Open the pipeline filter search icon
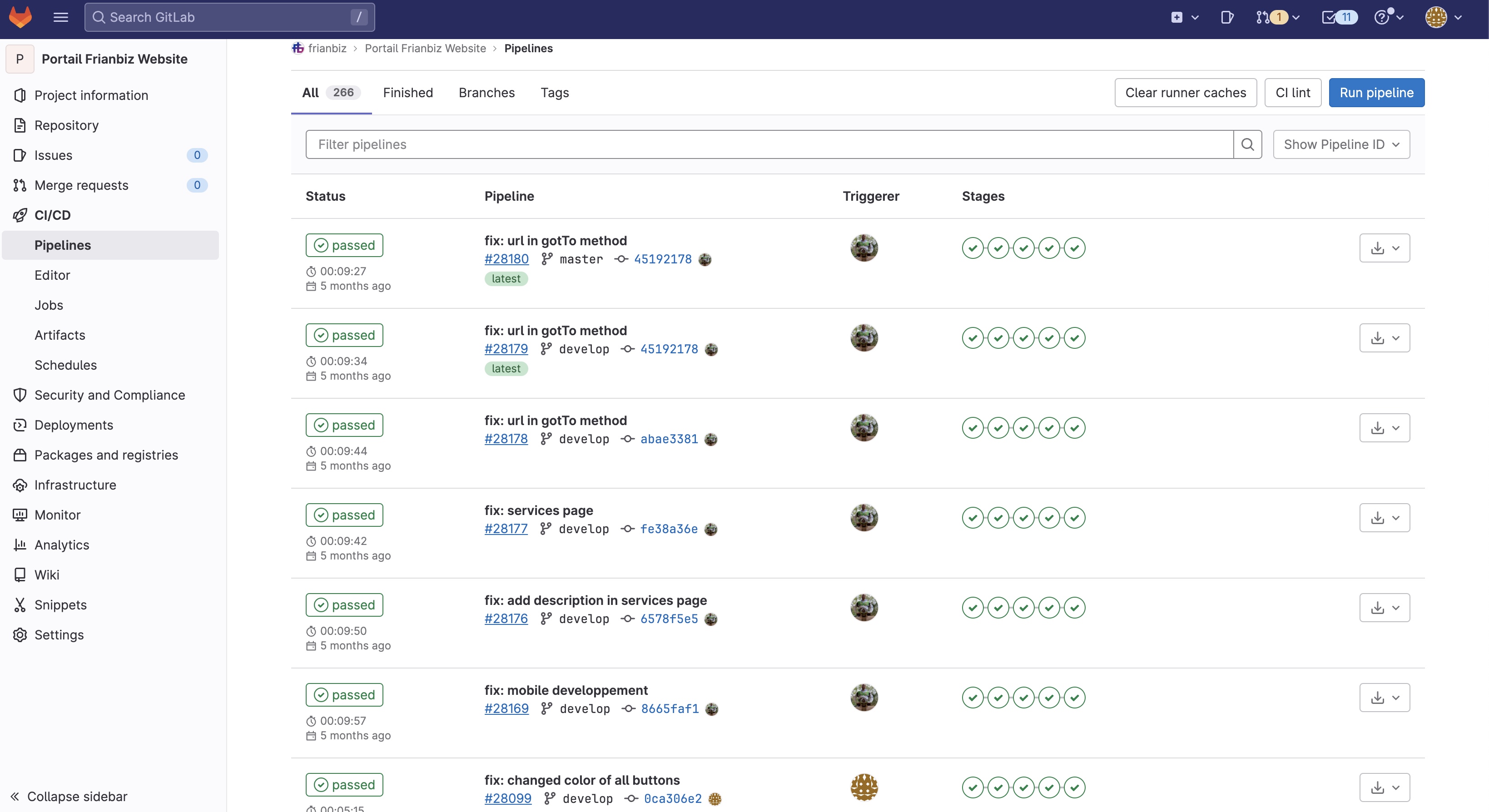The image size is (1489, 812). 1248,144
